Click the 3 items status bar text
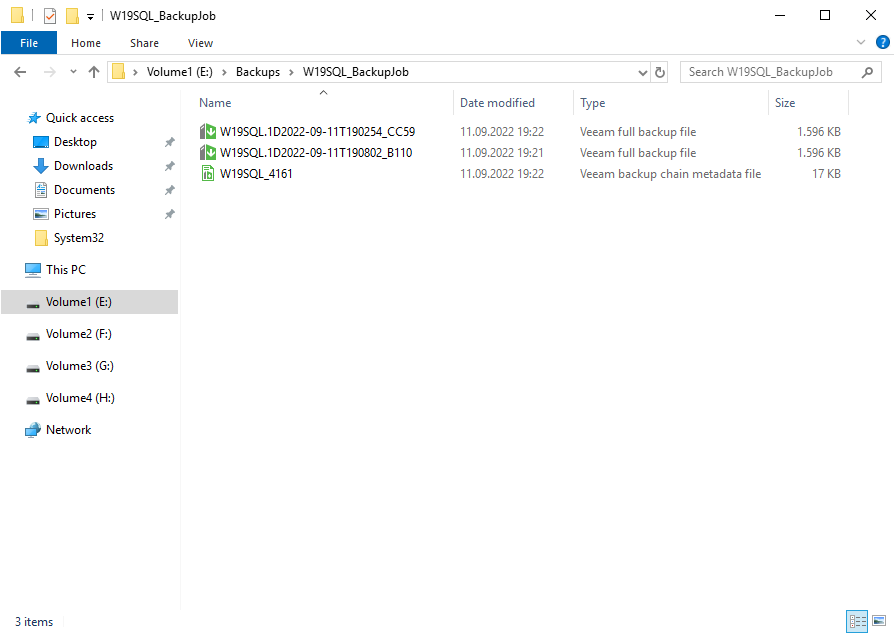The height and width of the screenshot is (634, 895). (34, 622)
